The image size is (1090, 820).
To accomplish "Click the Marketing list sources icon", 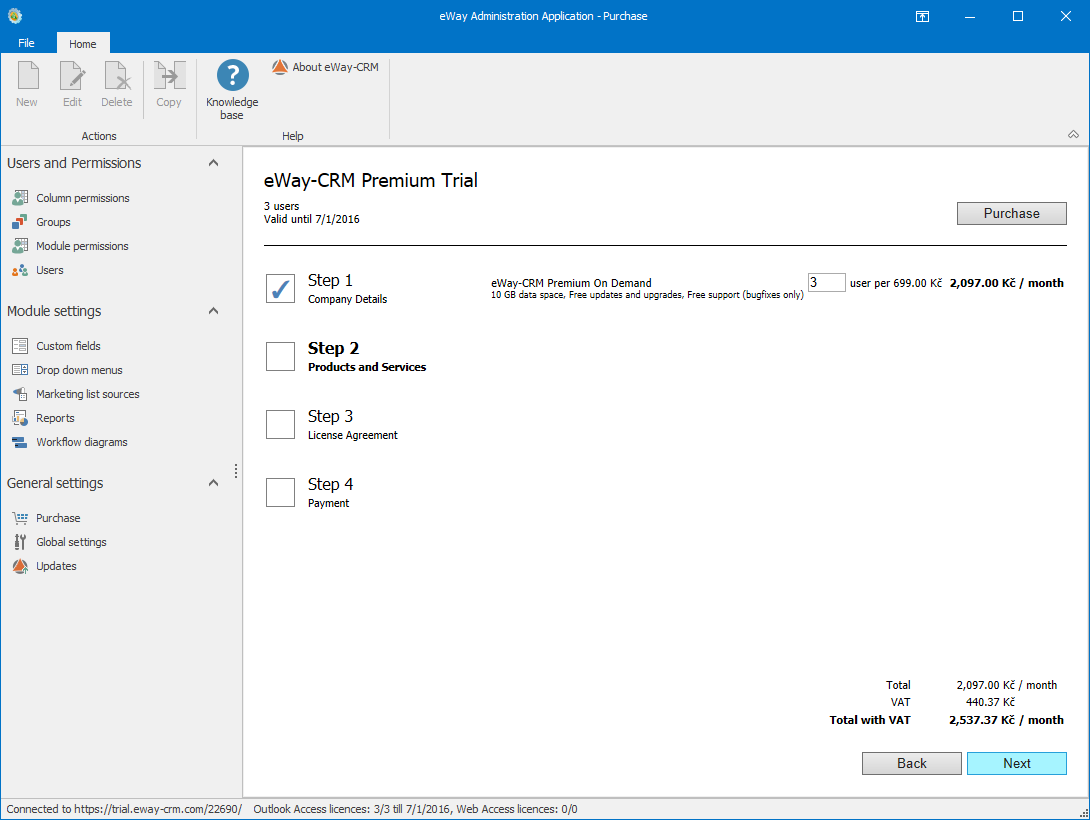I will click(x=20, y=394).
